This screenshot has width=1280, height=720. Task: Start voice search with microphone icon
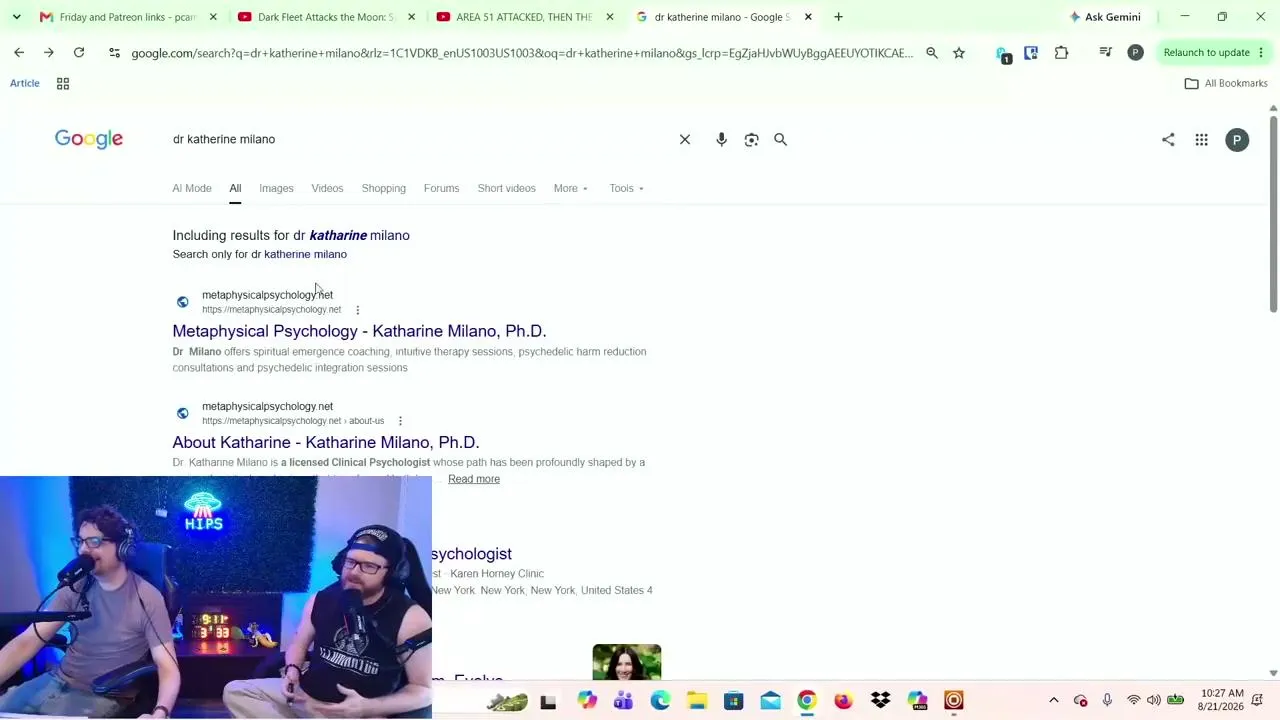click(721, 140)
